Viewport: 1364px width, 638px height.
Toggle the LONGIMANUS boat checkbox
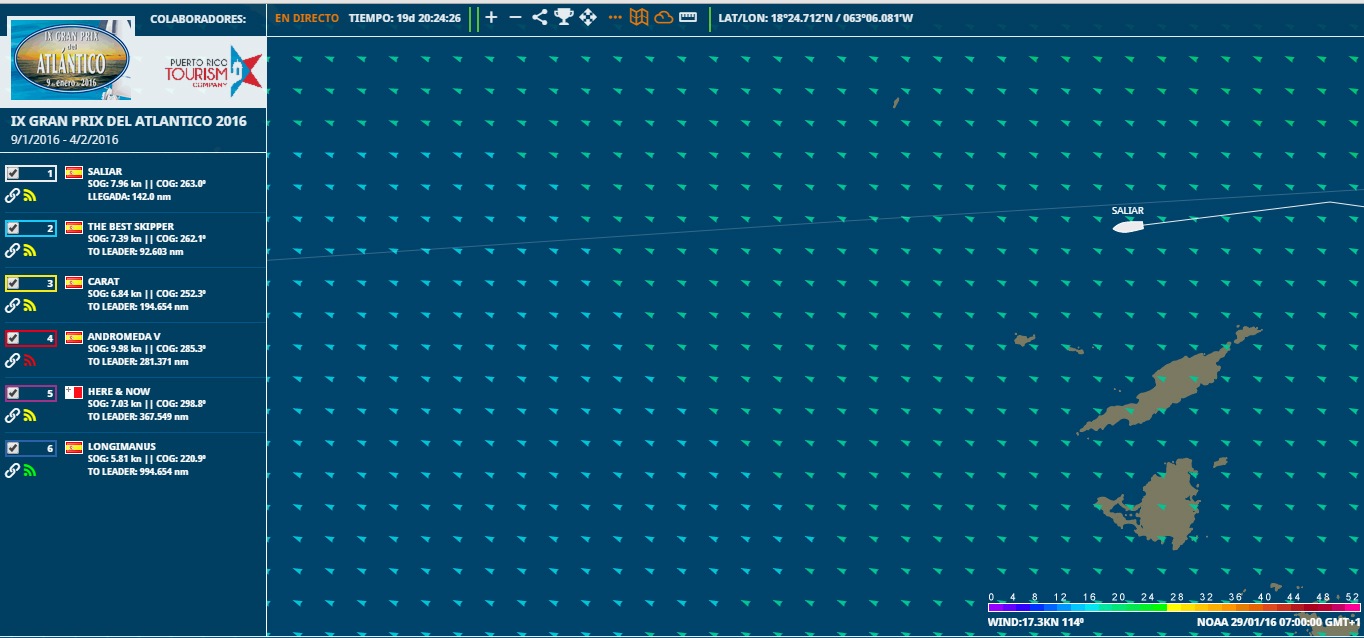(13, 448)
